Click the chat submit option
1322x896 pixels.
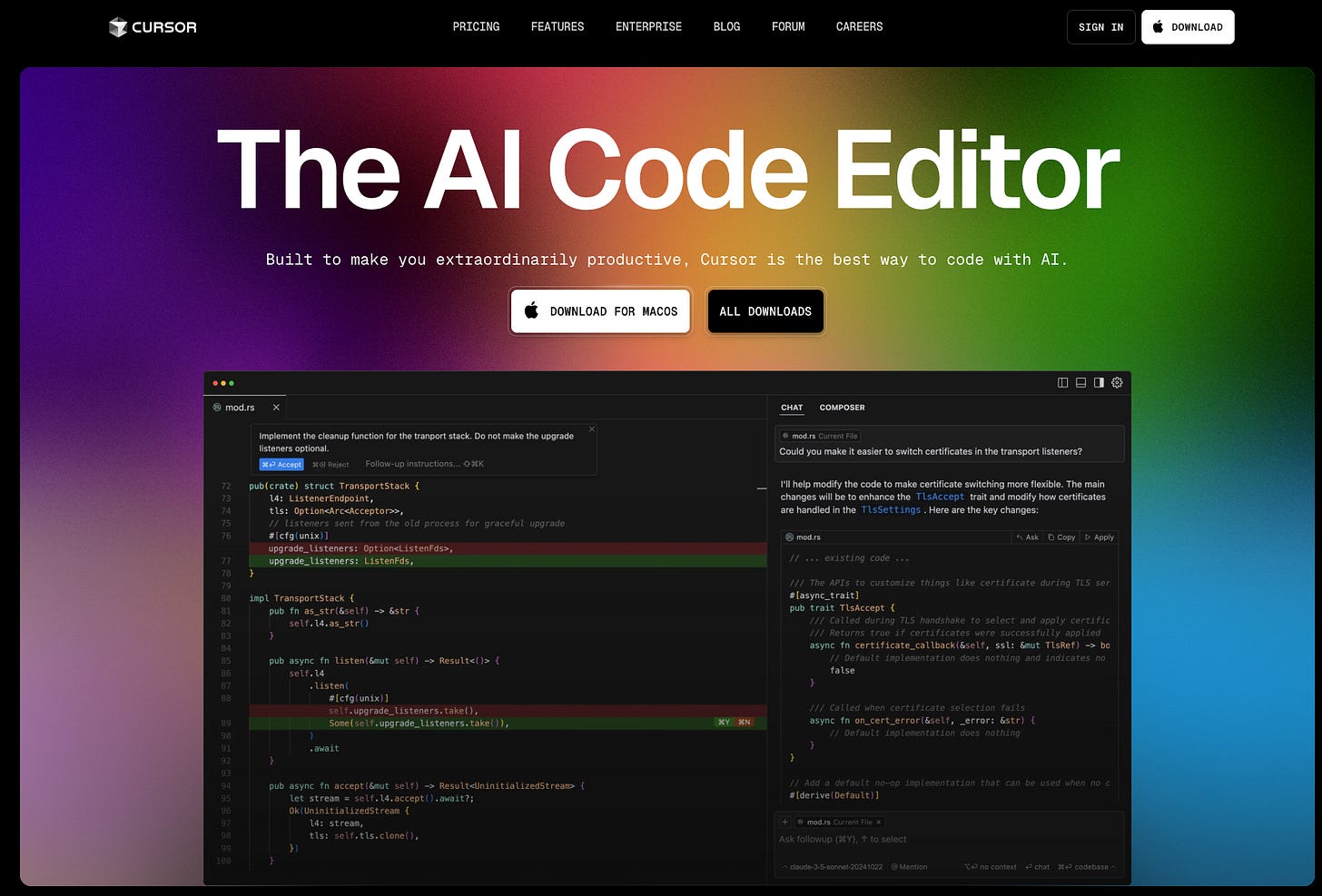click(x=1037, y=867)
